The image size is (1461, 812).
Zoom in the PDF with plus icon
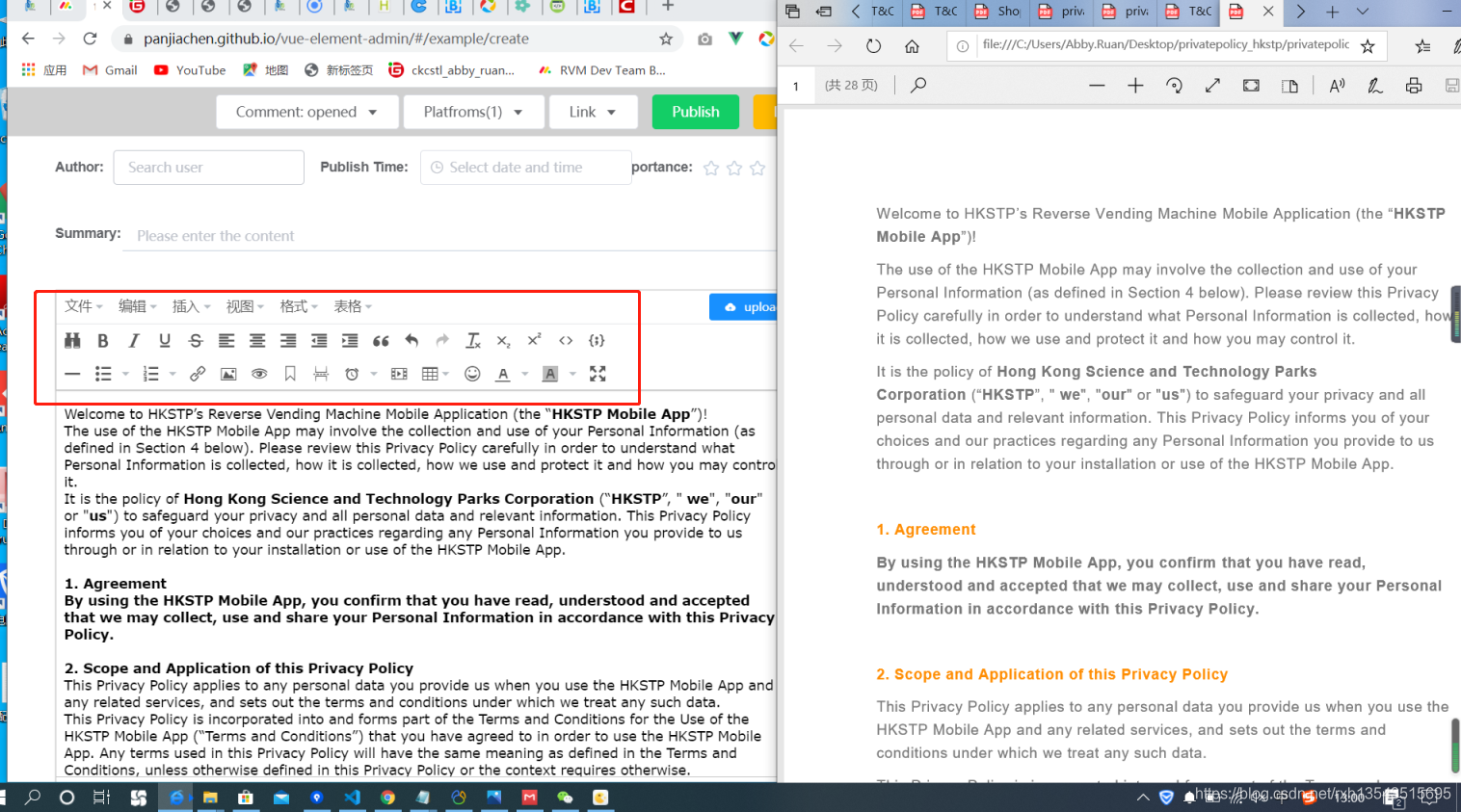1135,86
